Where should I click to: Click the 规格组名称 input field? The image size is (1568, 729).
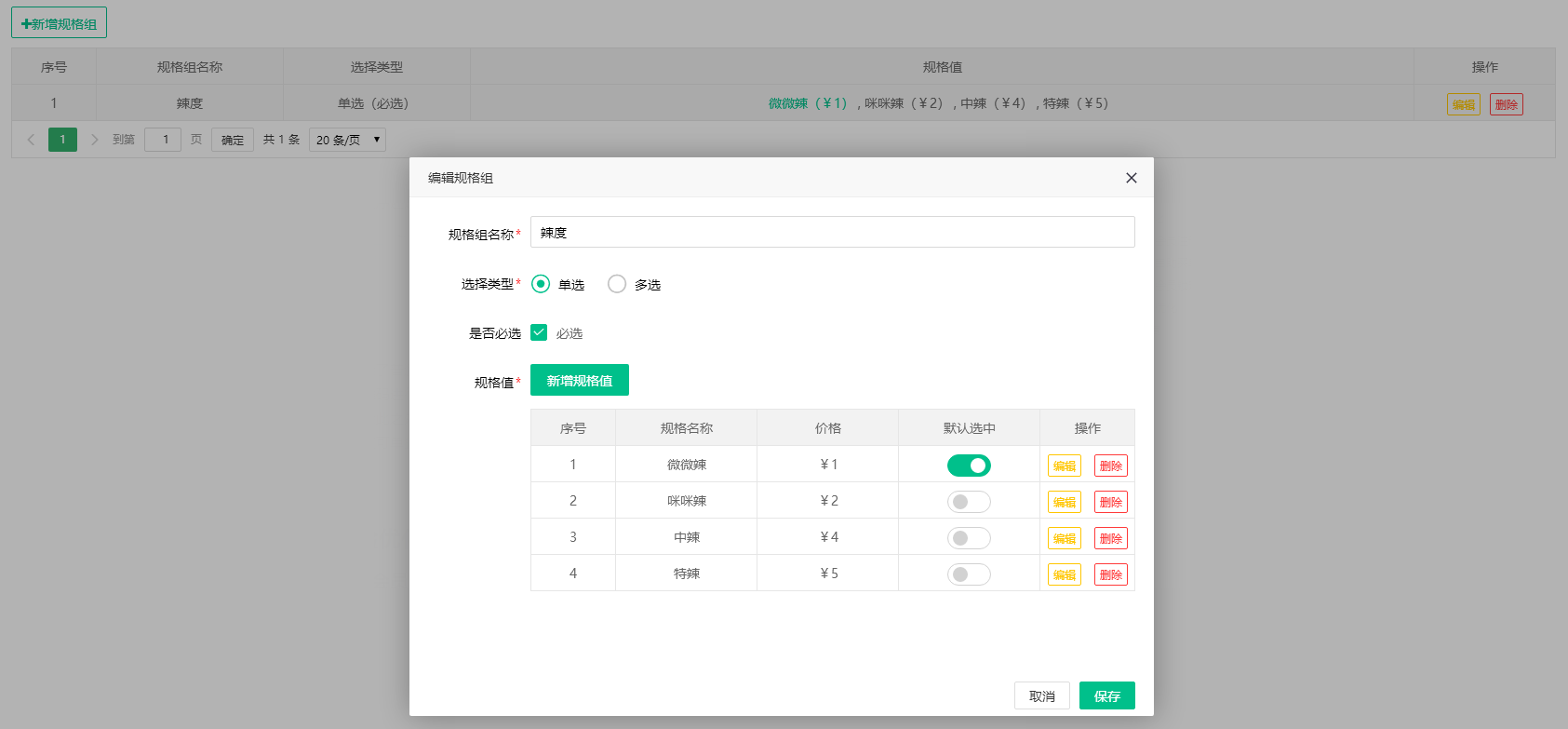[832, 232]
